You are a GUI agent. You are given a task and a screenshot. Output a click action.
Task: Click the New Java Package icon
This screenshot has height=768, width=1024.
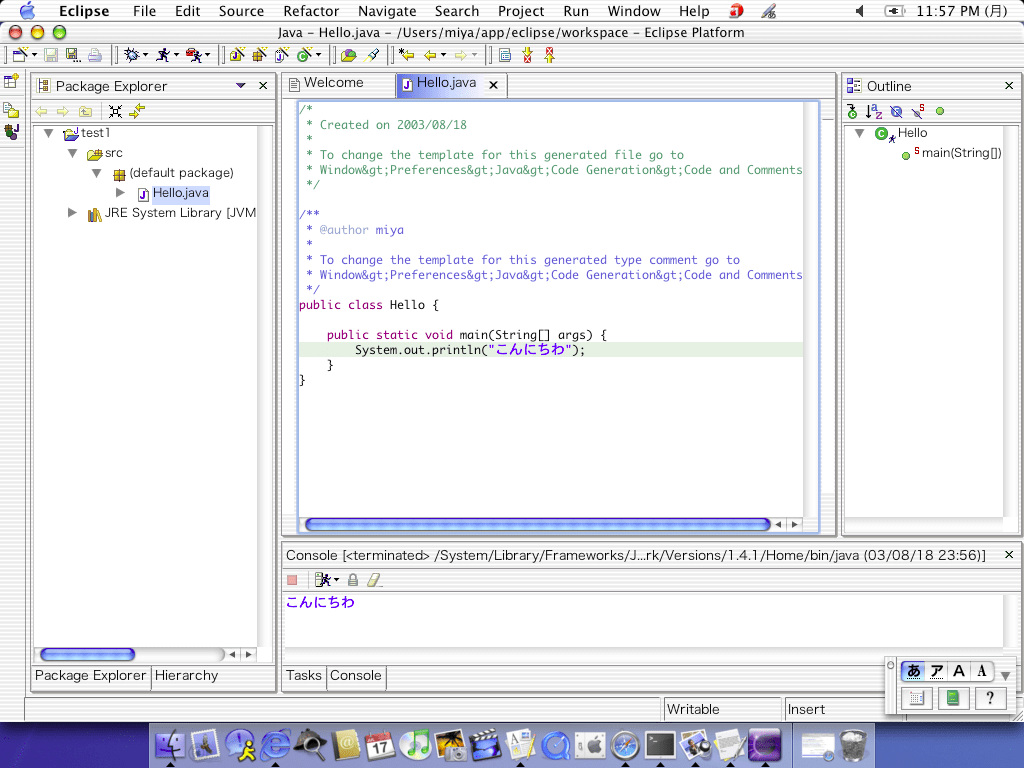click(259, 55)
